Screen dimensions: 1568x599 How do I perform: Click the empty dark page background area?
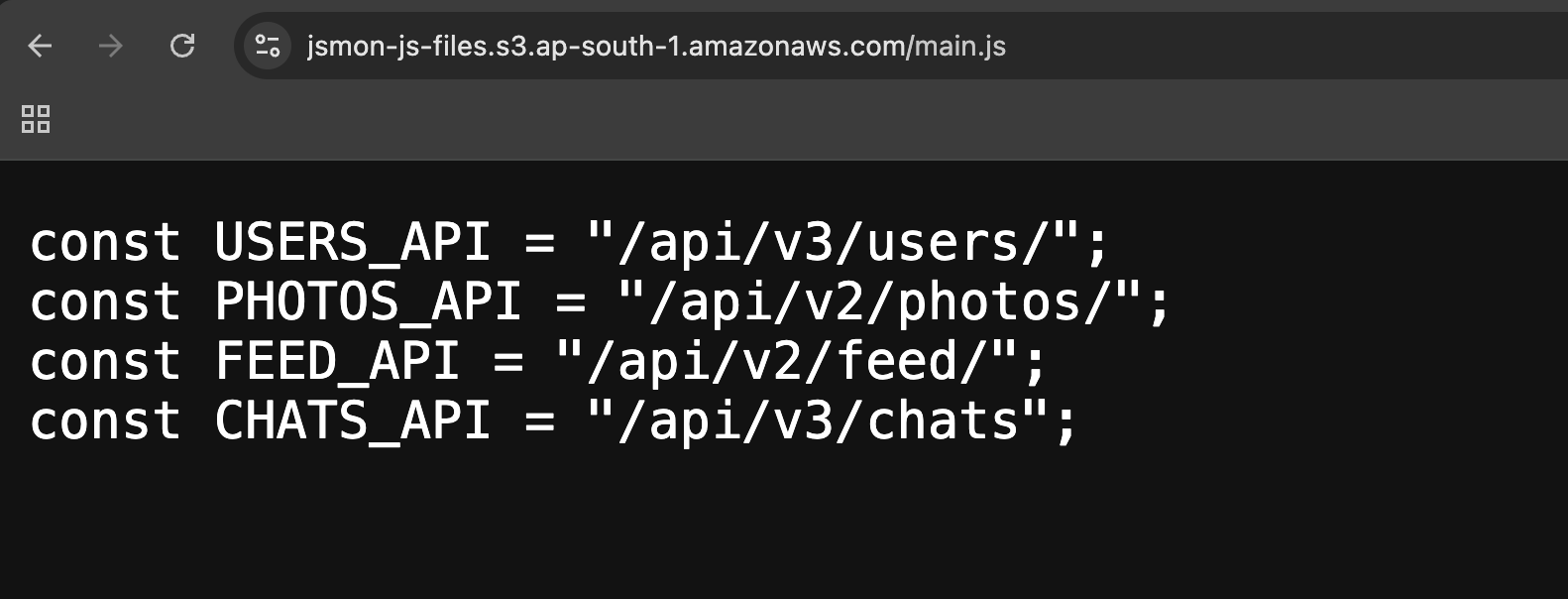[x=1189, y=526]
